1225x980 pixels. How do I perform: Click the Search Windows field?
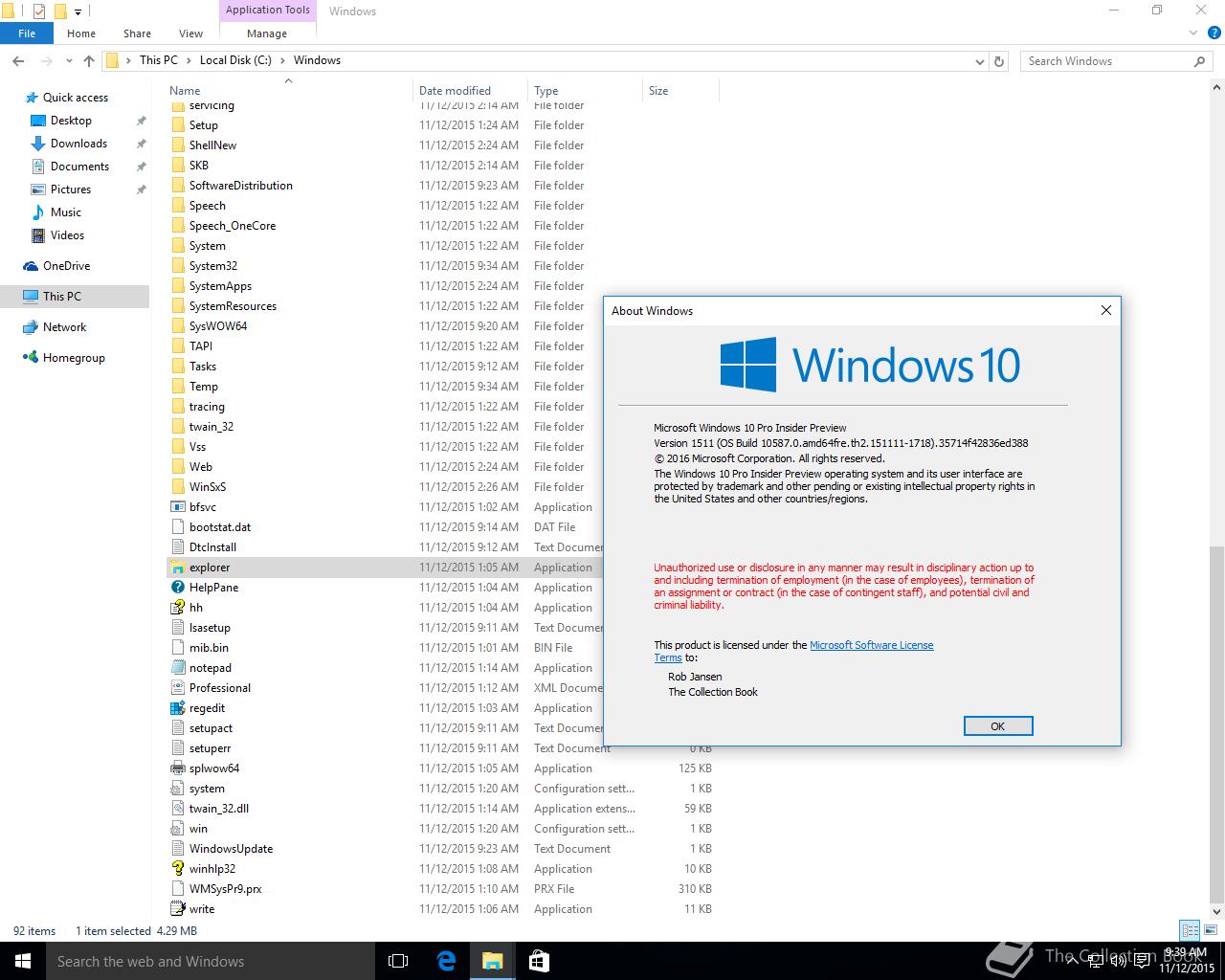click(x=1117, y=60)
